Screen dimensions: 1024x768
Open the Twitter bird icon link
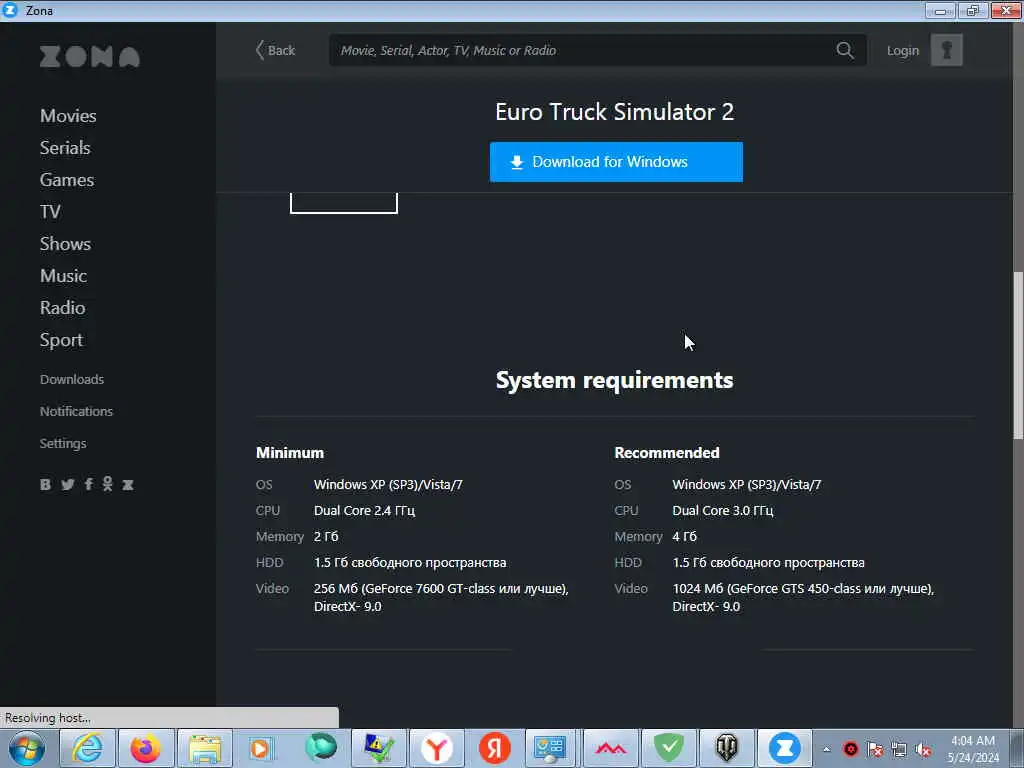[67, 485]
